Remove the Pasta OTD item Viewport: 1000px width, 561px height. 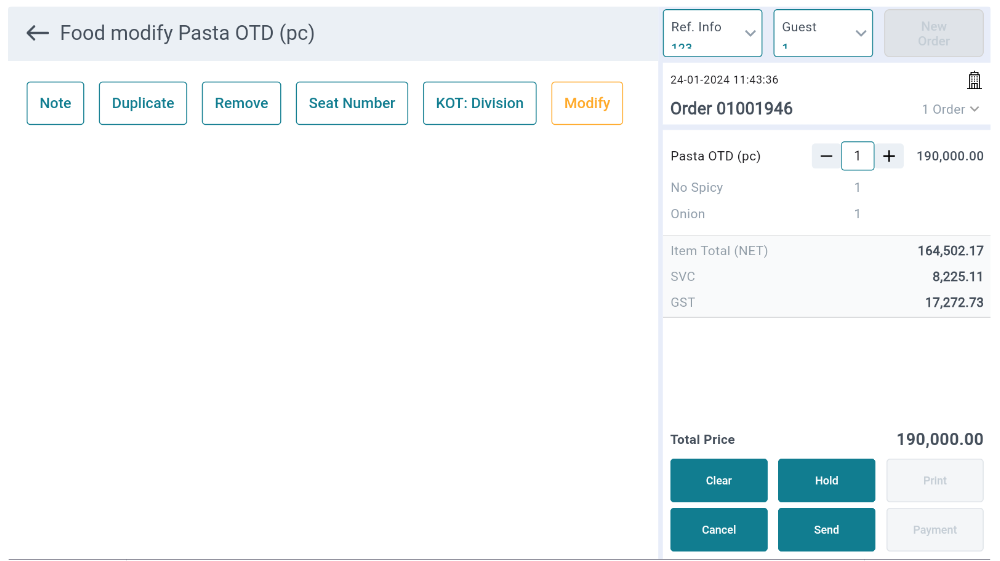[x=241, y=103]
